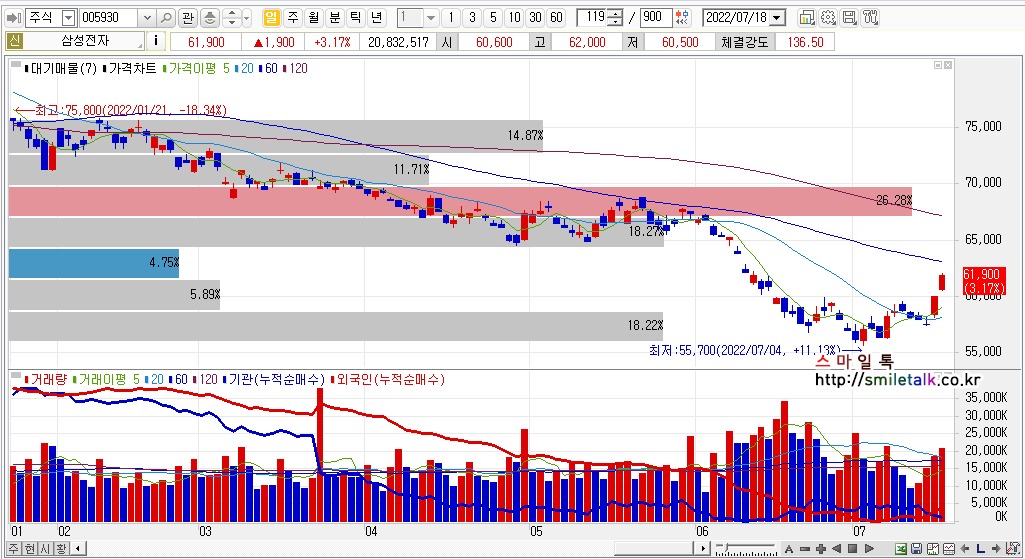Click the current price value 61,900 in header
Screen dimensions: 1025x559
tap(206, 42)
